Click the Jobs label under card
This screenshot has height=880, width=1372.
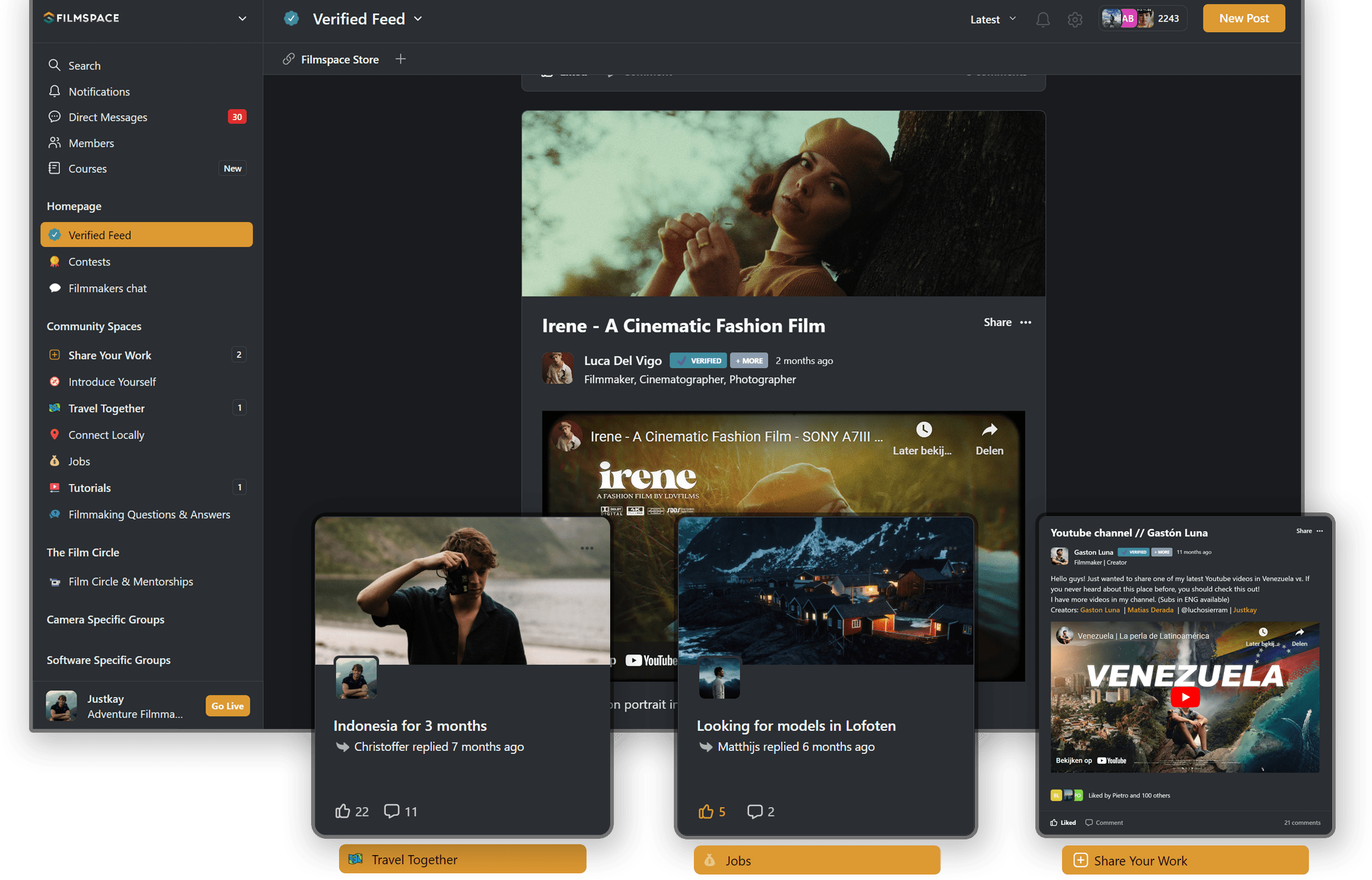(x=817, y=860)
